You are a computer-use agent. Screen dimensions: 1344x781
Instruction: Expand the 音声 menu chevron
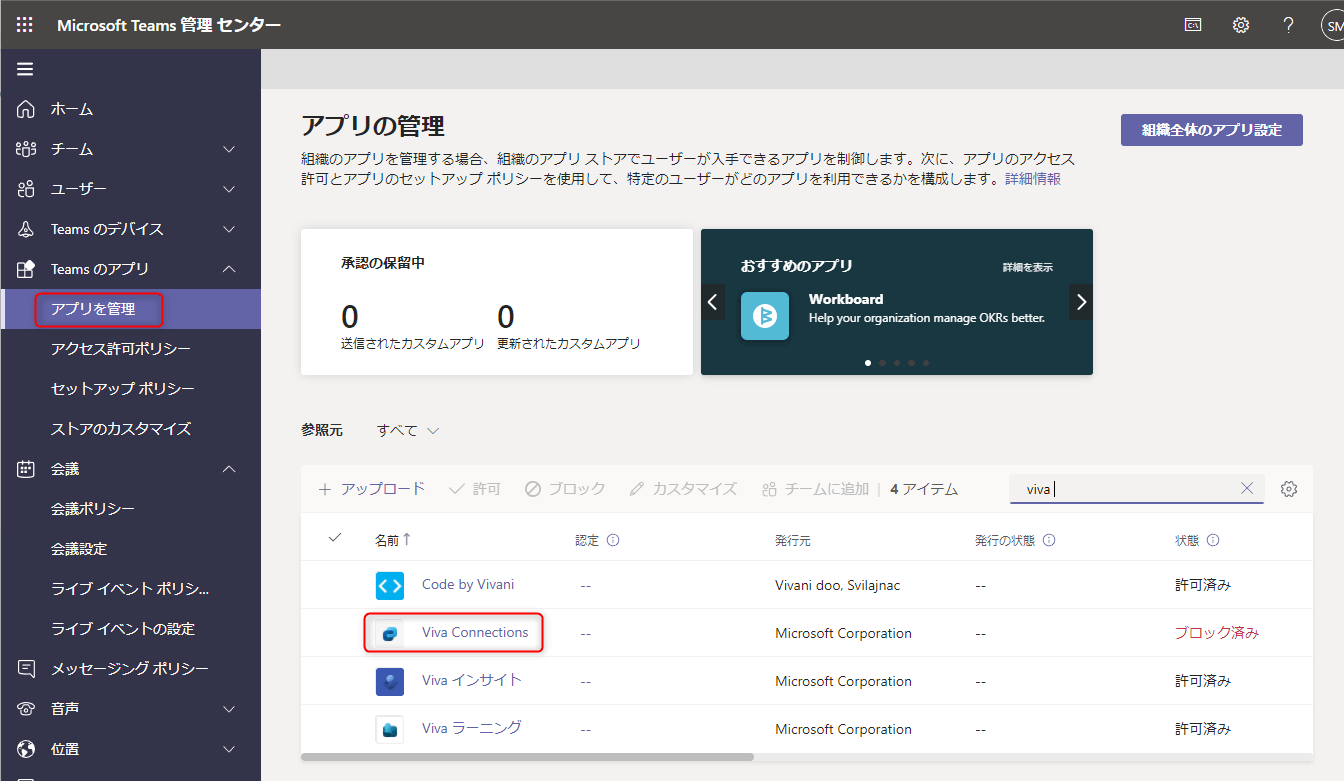click(x=229, y=709)
